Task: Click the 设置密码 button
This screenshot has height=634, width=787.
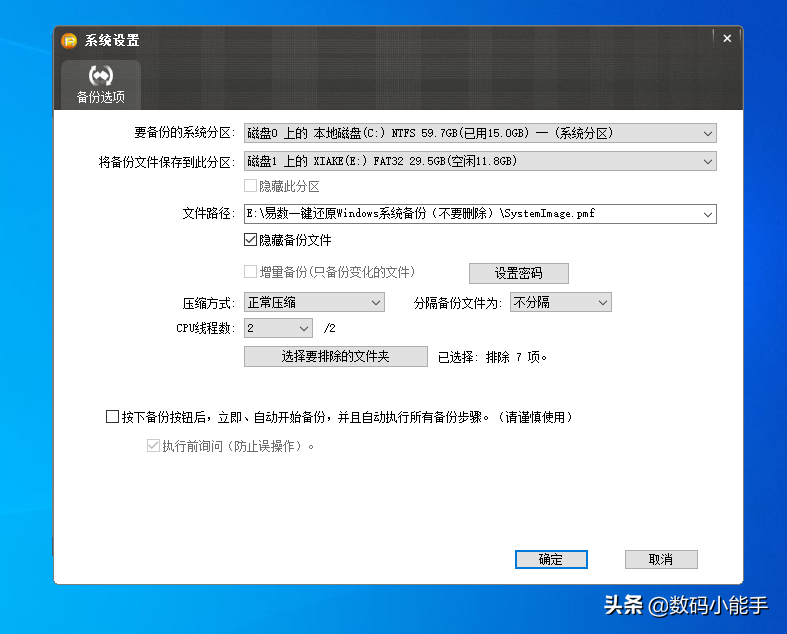Action: coord(518,273)
